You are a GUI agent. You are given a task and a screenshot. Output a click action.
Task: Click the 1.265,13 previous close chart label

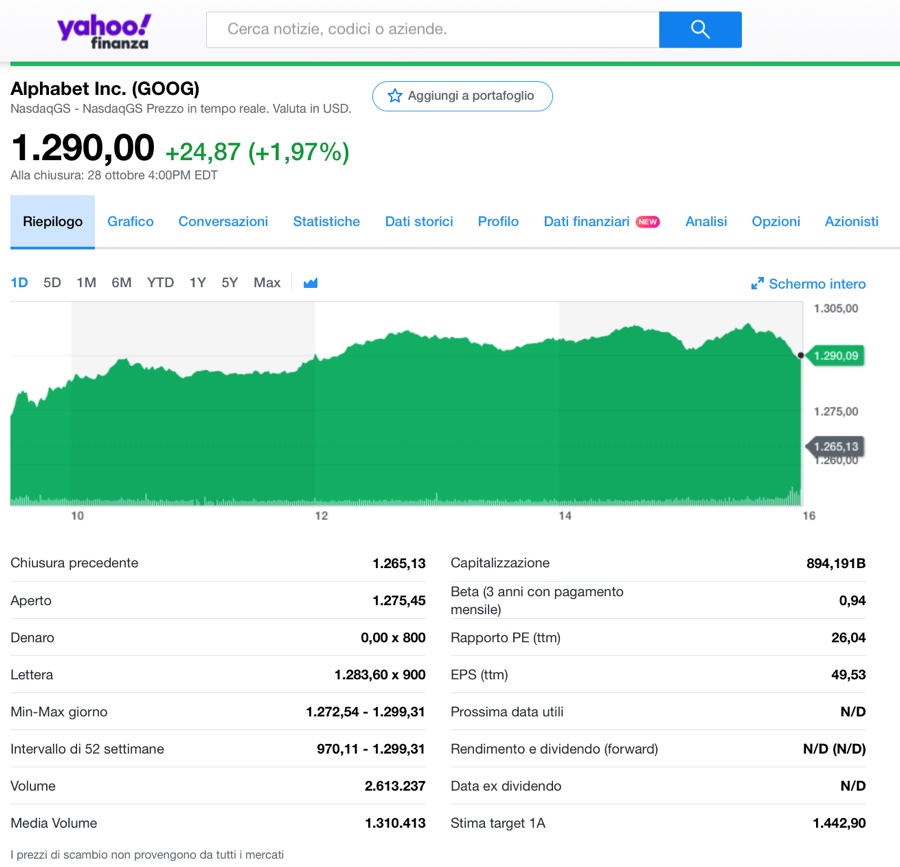point(836,446)
